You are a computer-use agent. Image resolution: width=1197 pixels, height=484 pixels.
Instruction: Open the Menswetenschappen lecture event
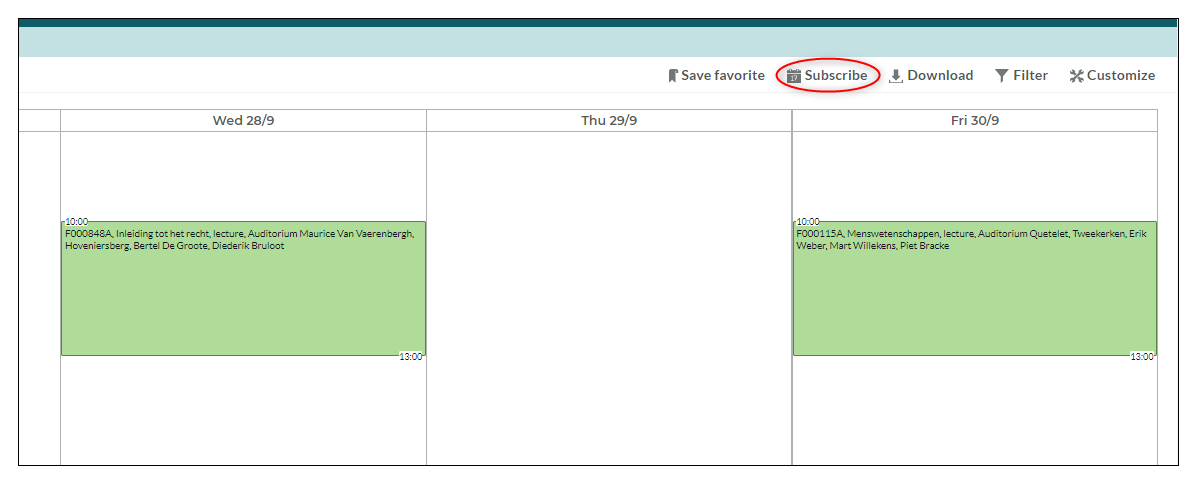[975, 295]
